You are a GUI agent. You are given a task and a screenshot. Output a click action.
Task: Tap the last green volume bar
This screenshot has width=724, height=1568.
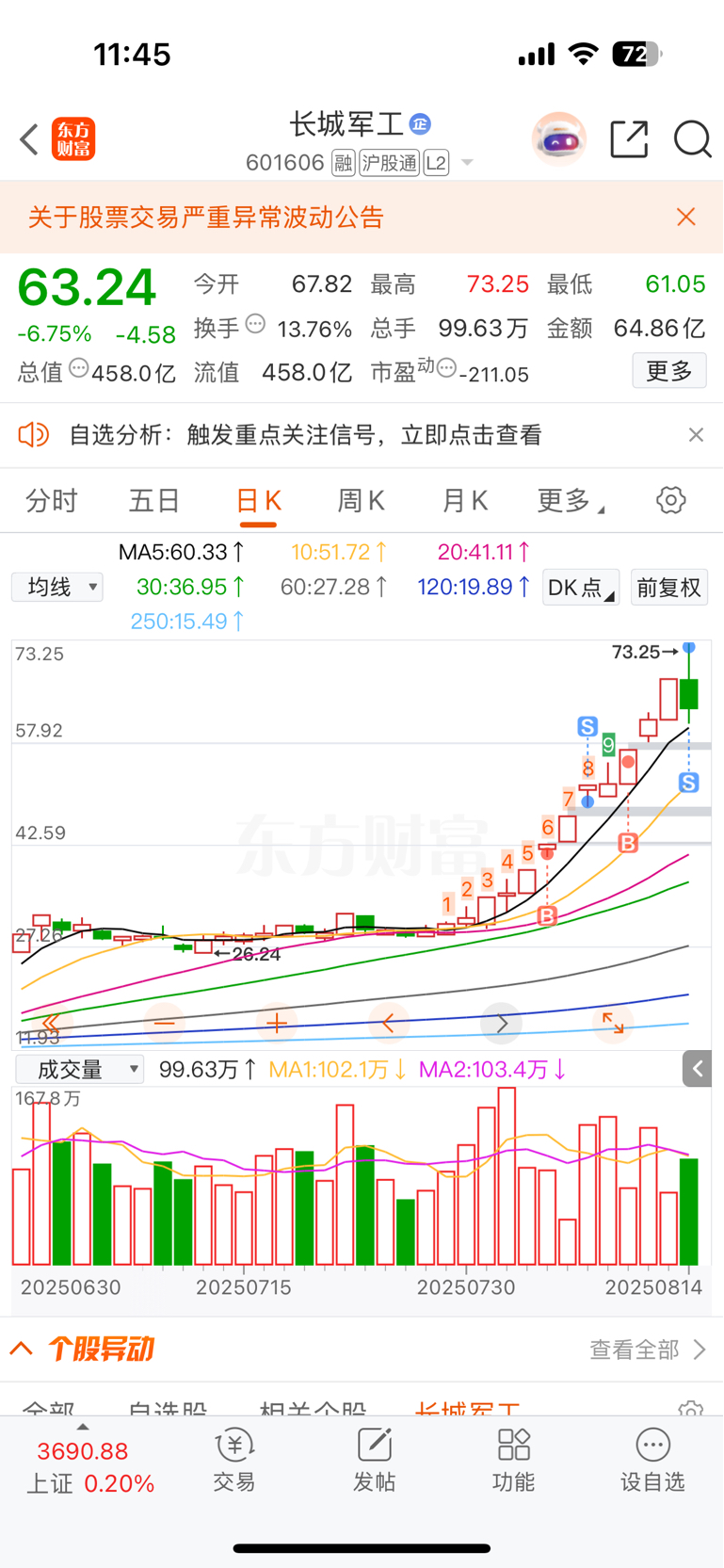[689, 1211]
